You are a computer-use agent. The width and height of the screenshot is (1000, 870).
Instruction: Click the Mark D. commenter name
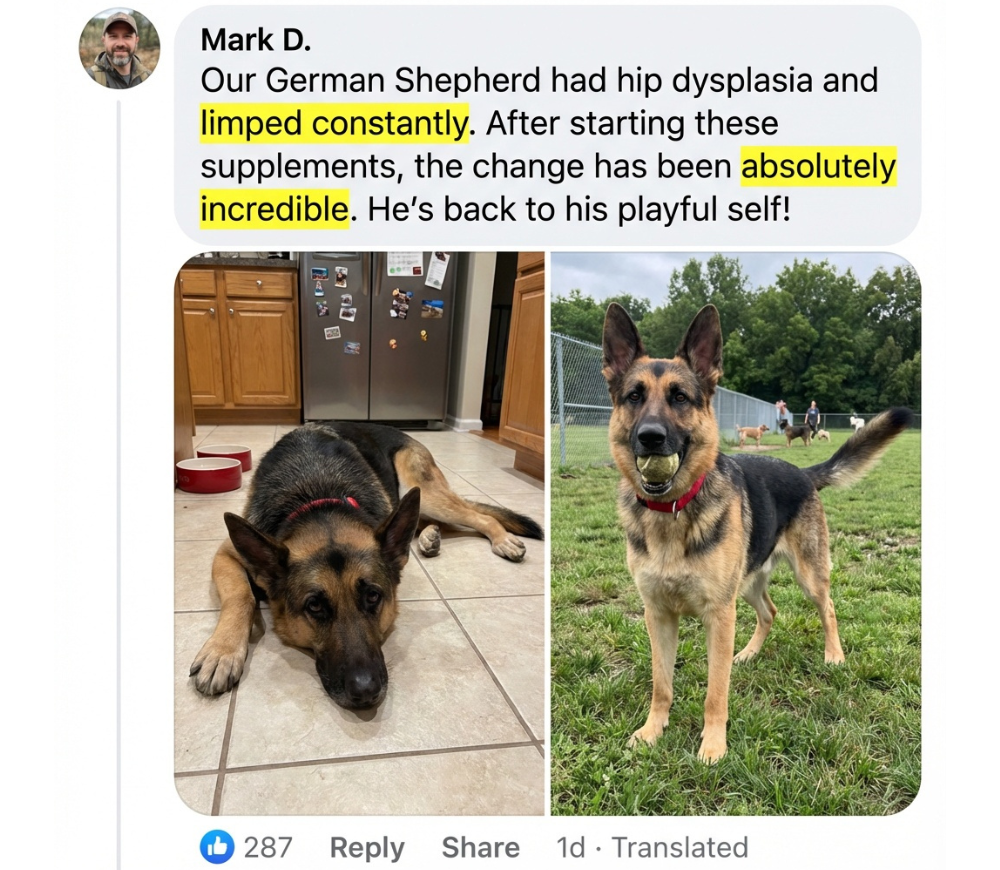click(256, 40)
